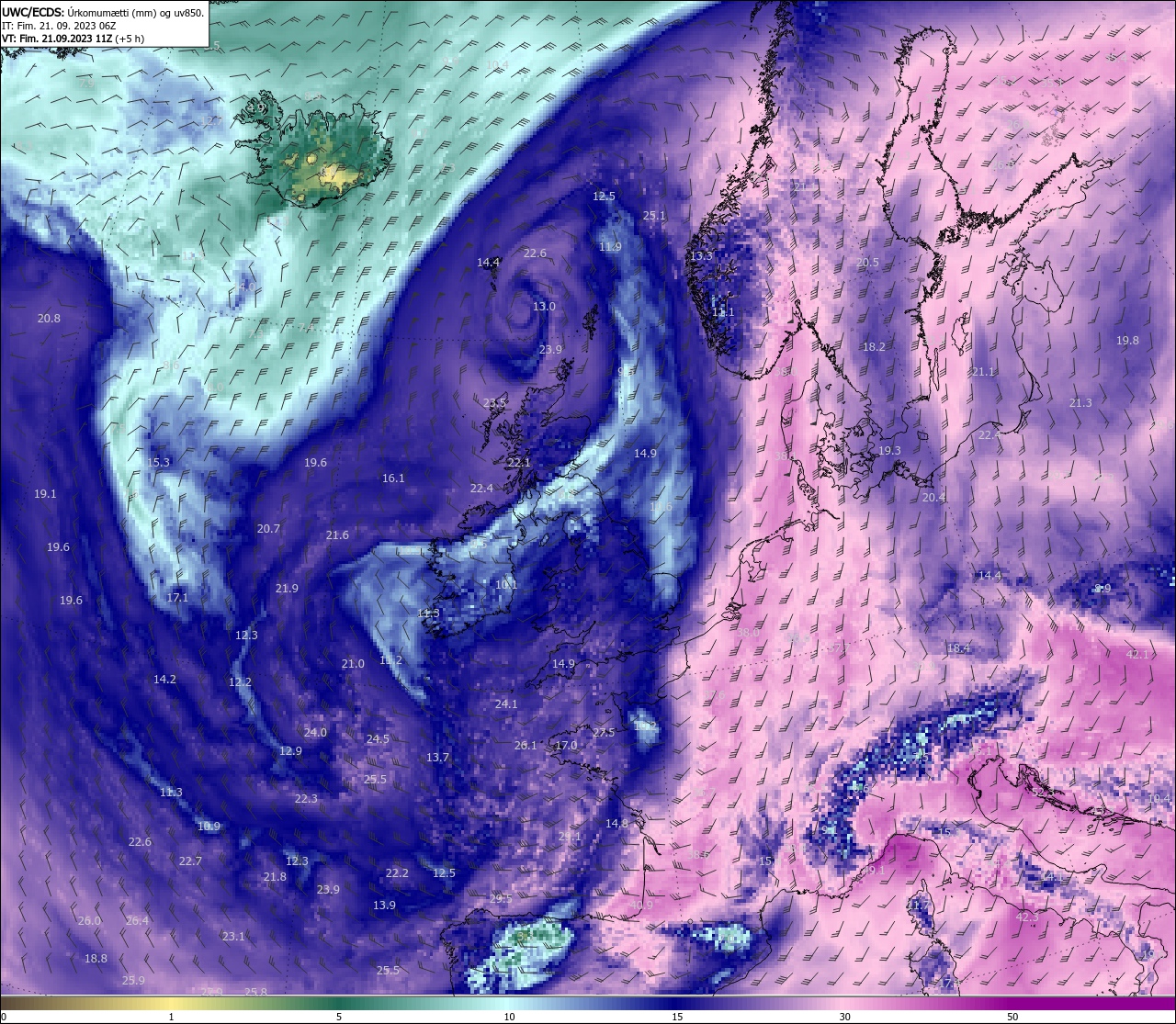
Task: Click the '15' label on the color scale
Action: (x=676, y=1017)
